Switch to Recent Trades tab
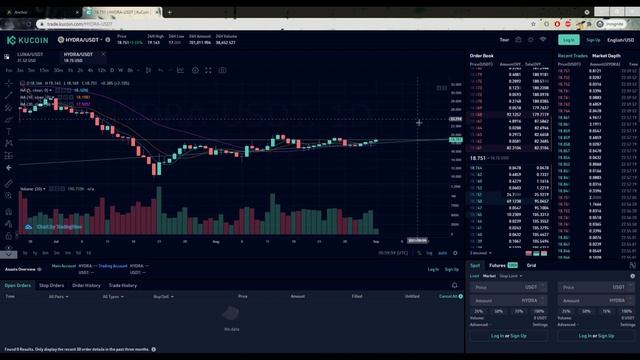 tap(573, 56)
